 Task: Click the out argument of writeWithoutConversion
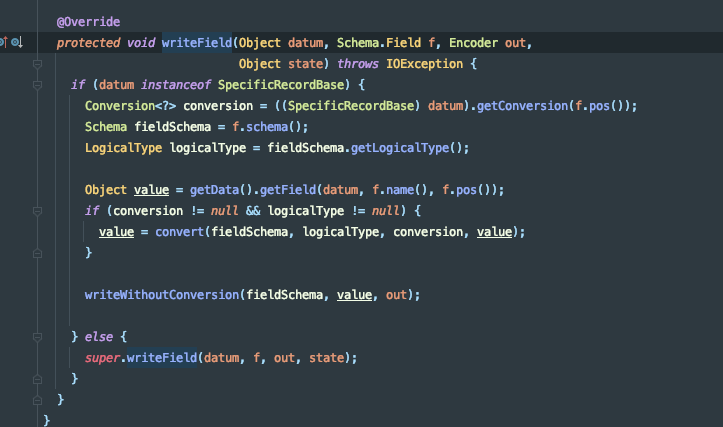pos(396,295)
